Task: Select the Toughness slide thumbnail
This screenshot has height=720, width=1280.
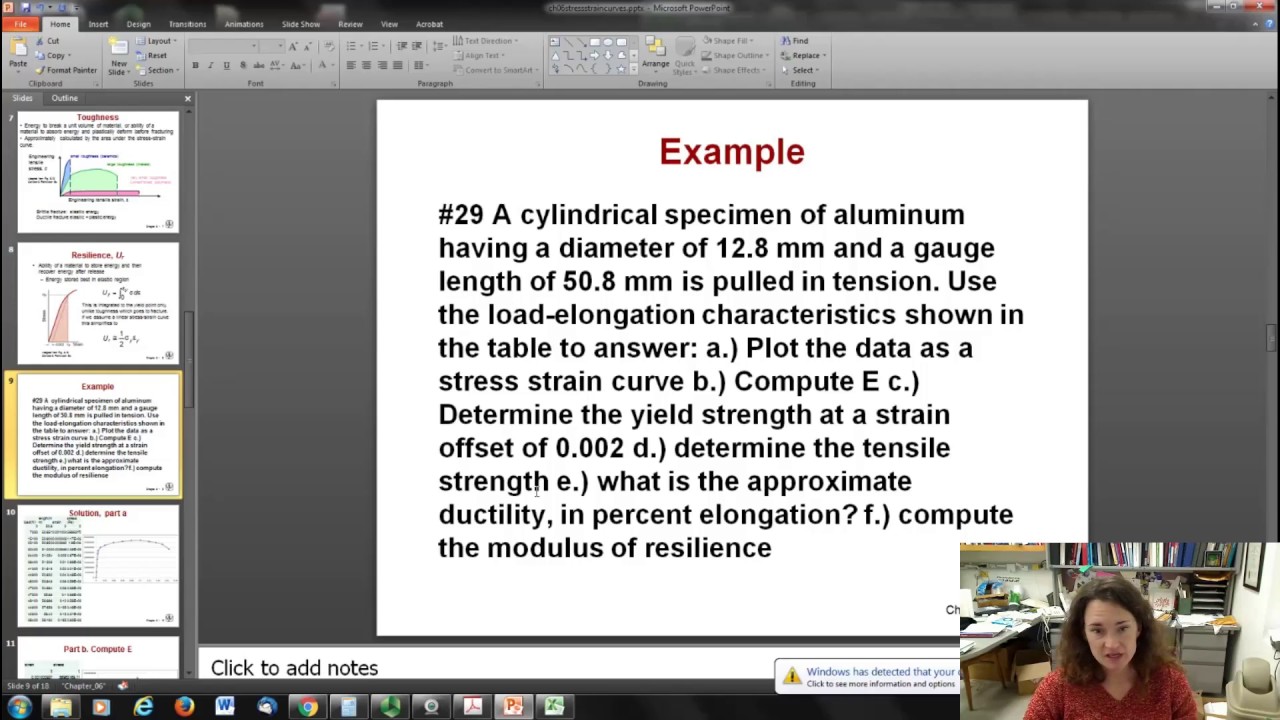Action: [97, 171]
